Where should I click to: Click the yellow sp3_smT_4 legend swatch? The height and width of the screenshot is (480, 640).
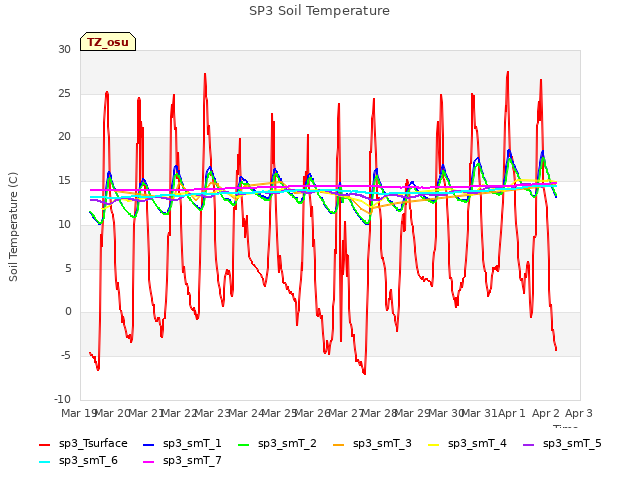point(434,444)
